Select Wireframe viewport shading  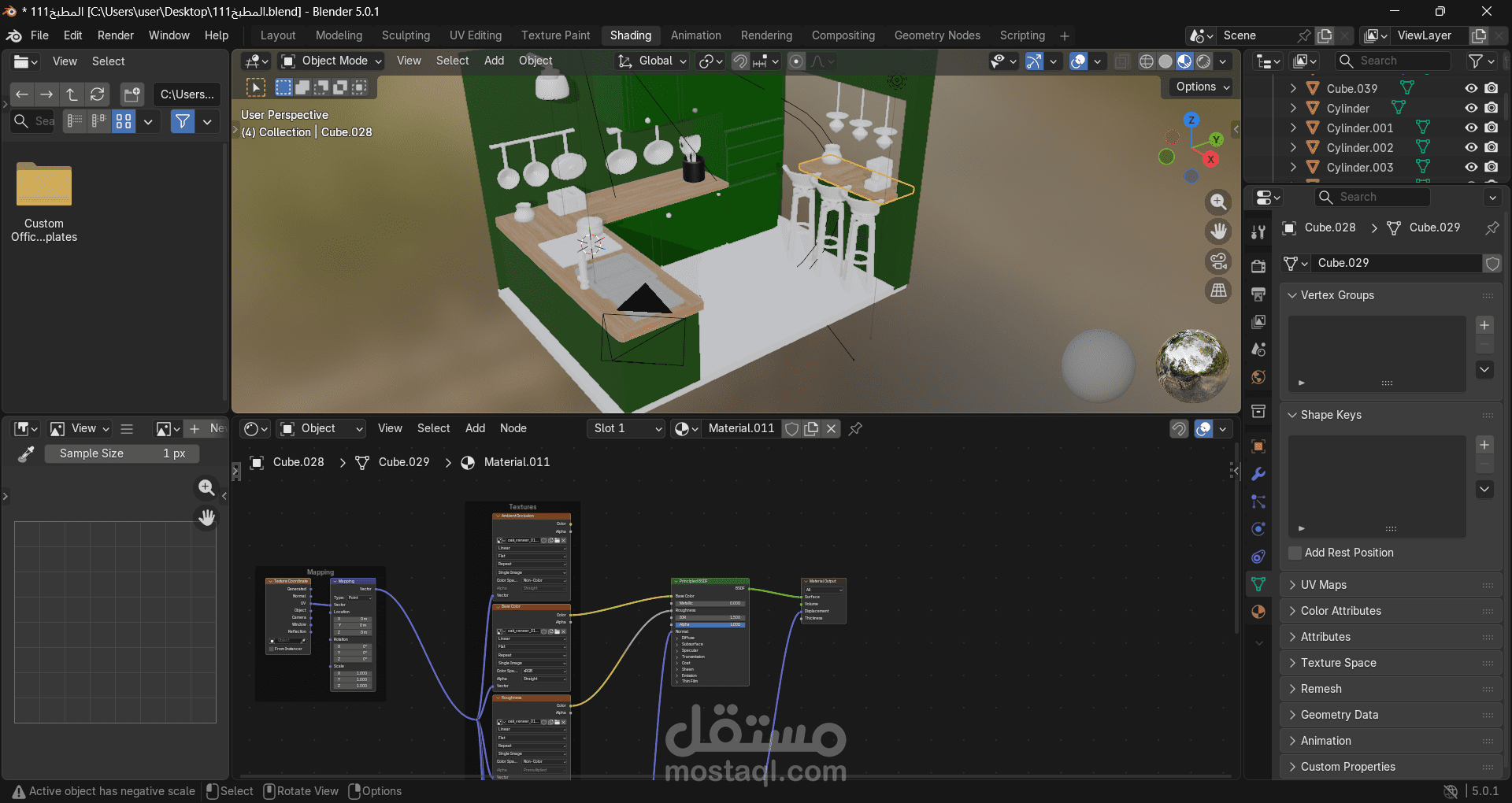[x=1147, y=61]
